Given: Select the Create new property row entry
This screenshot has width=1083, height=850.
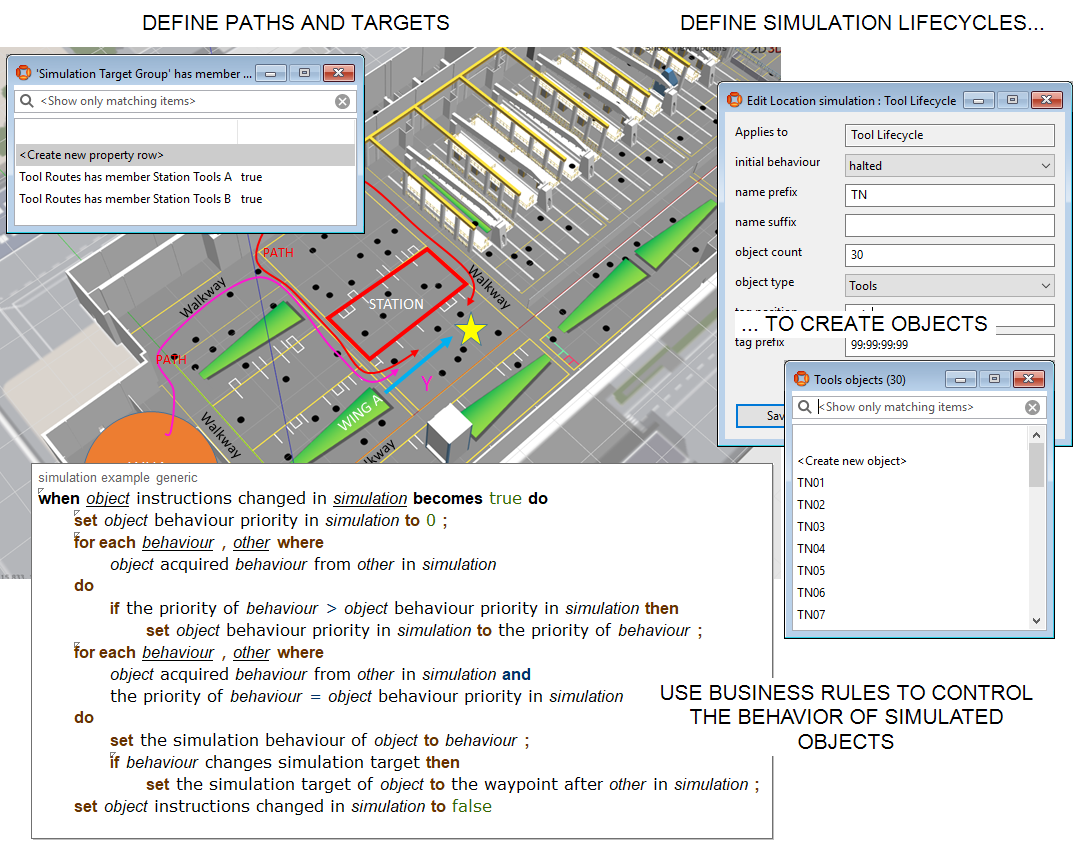Looking at the screenshot, I should 185,155.
